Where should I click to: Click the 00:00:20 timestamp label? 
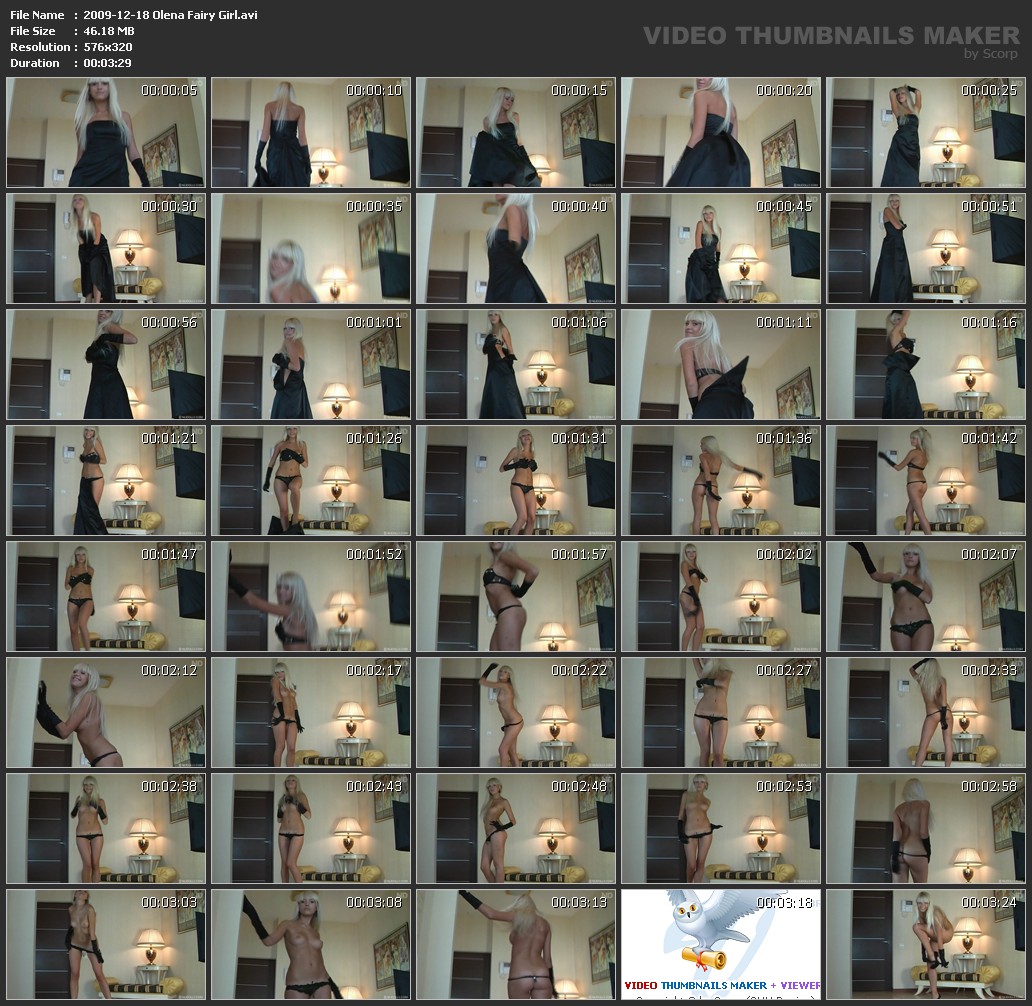click(784, 90)
